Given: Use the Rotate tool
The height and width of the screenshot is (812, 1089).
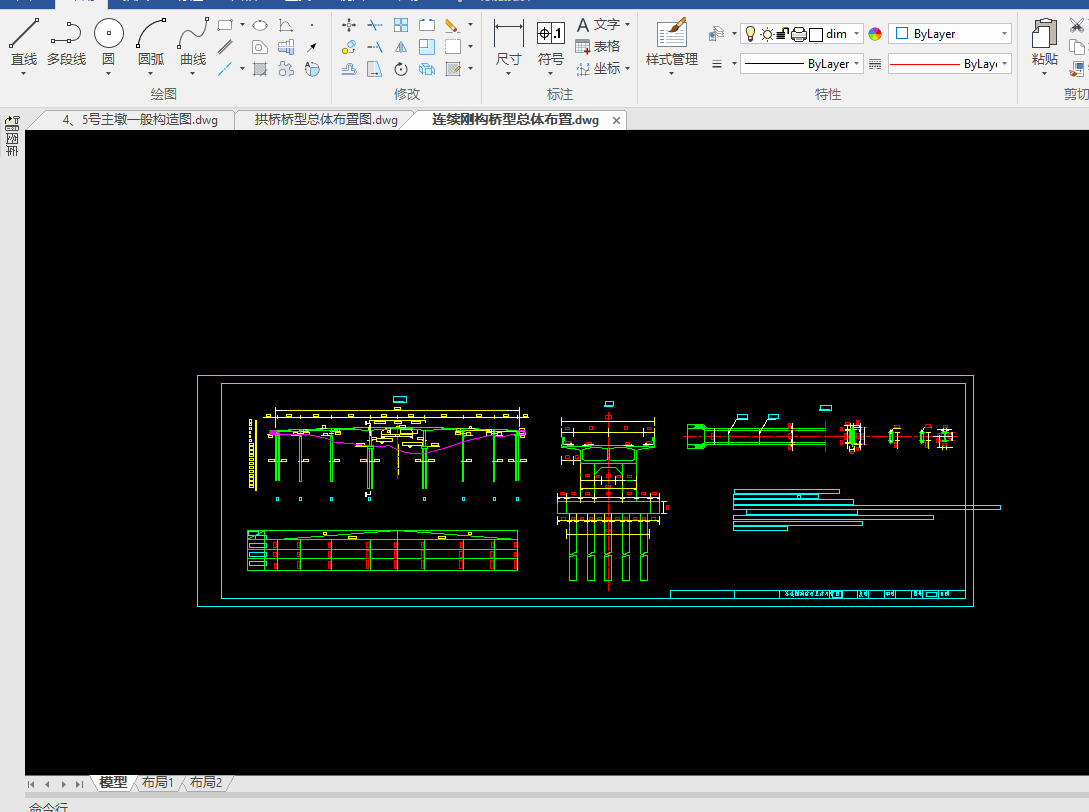Looking at the screenshot, I should pyautogui.click(x=401, y=69).
